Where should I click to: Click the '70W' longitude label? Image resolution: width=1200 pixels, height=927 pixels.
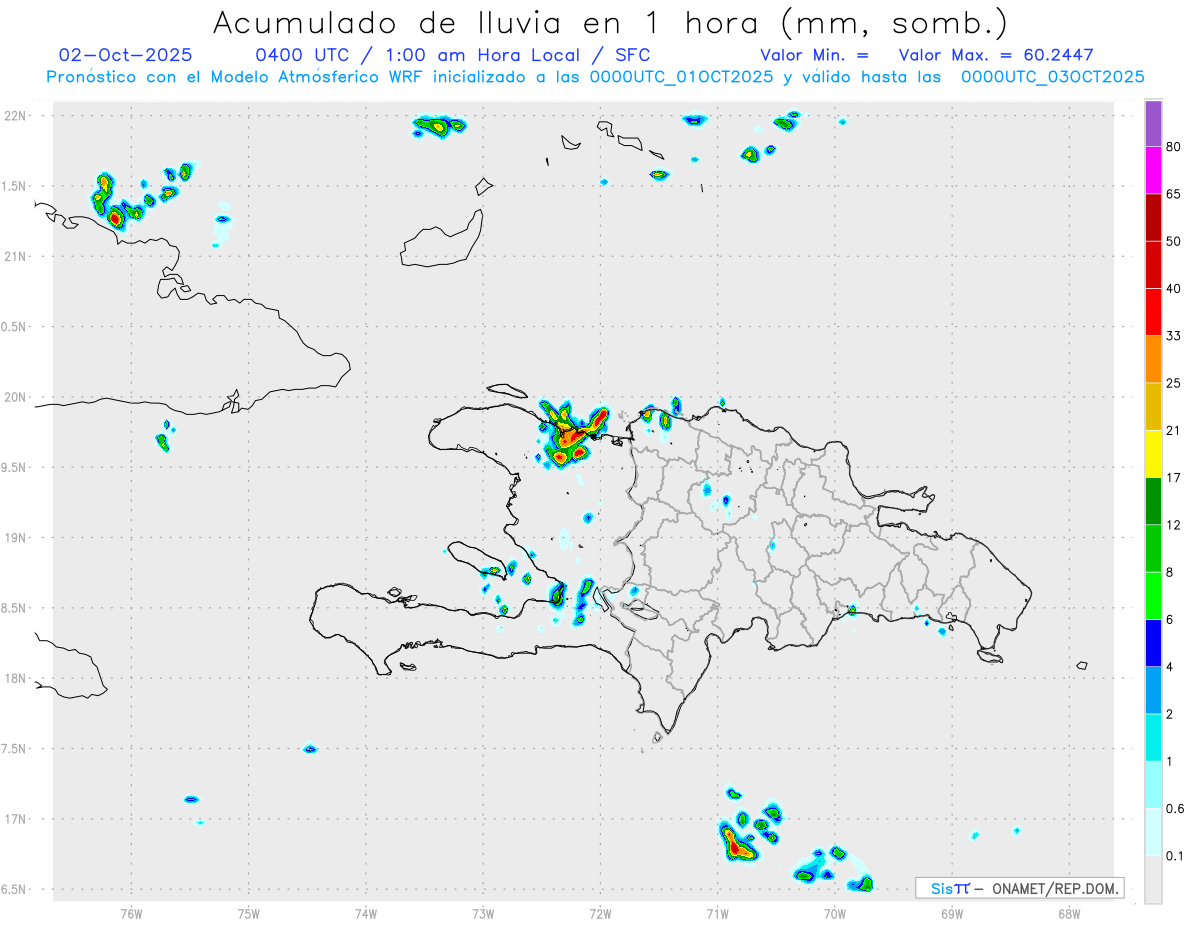pyautogui.click(x=835, y=914)
